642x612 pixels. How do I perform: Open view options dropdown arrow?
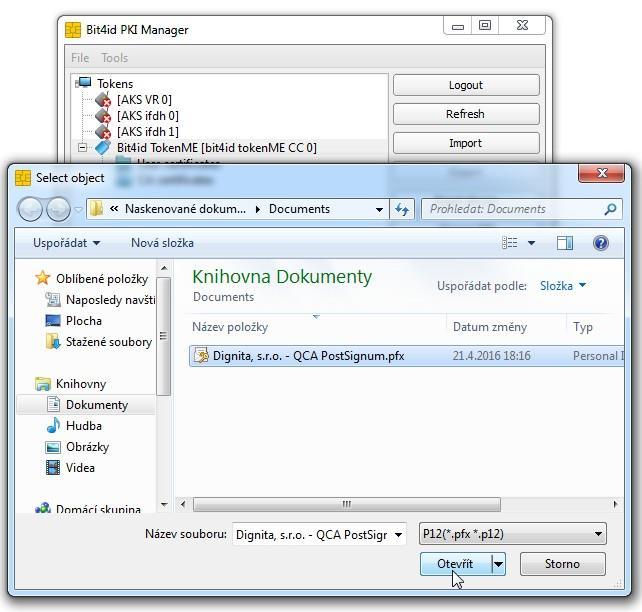[531, 243]
